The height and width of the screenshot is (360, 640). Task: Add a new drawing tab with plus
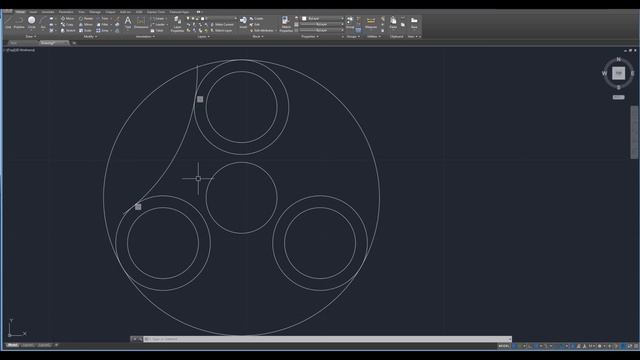pyautogui.click(x=74, y=43)
